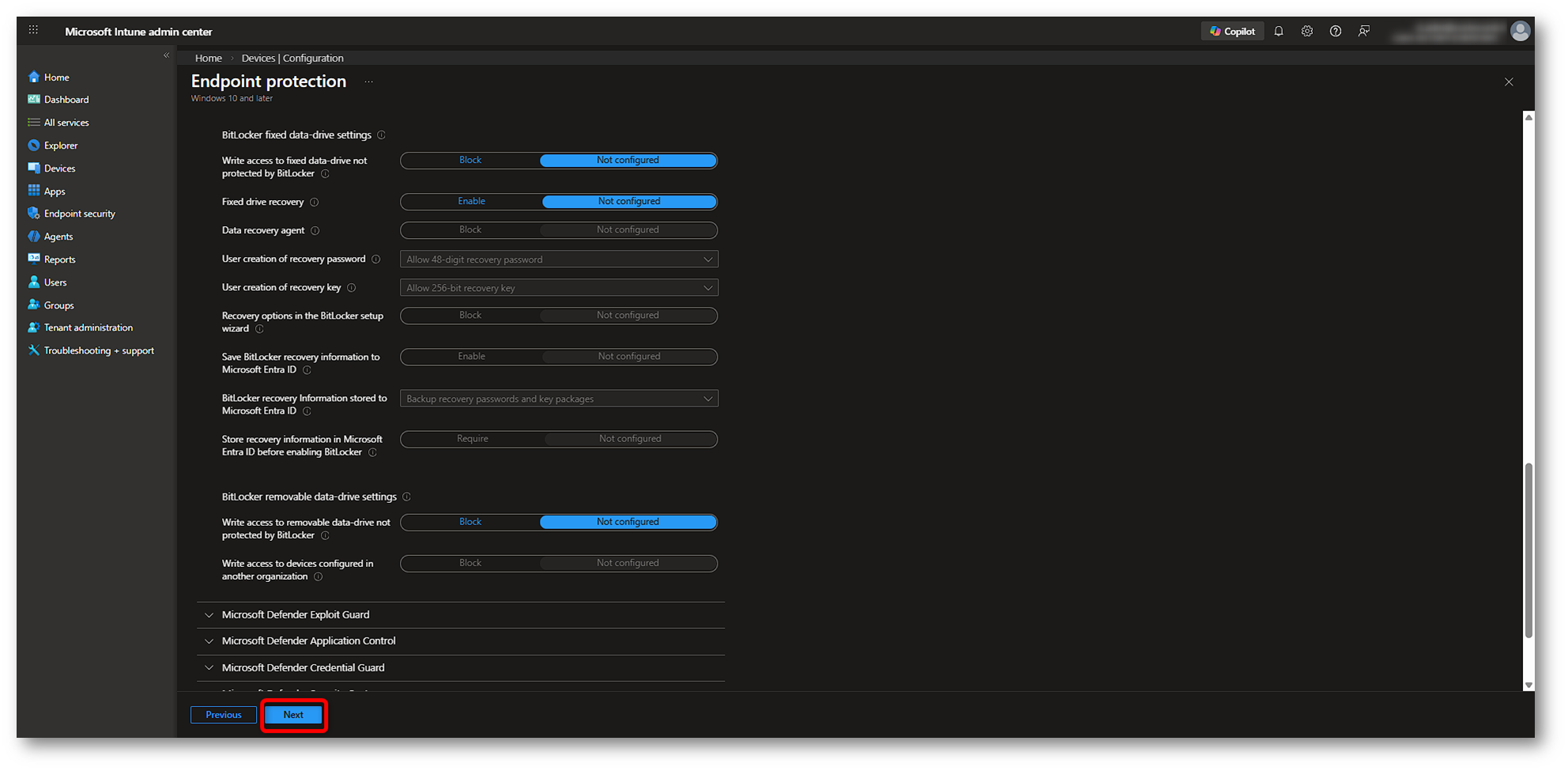Open notifications bell icon
The width and height of the screenshot is (1568, 771).
(1279, 32)
